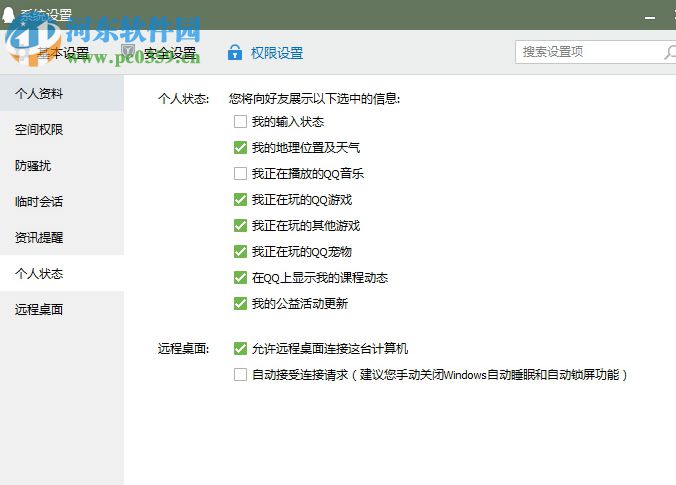
Task: Select 防骚扰 in the sidebar
Action: [x=62, y=165]
